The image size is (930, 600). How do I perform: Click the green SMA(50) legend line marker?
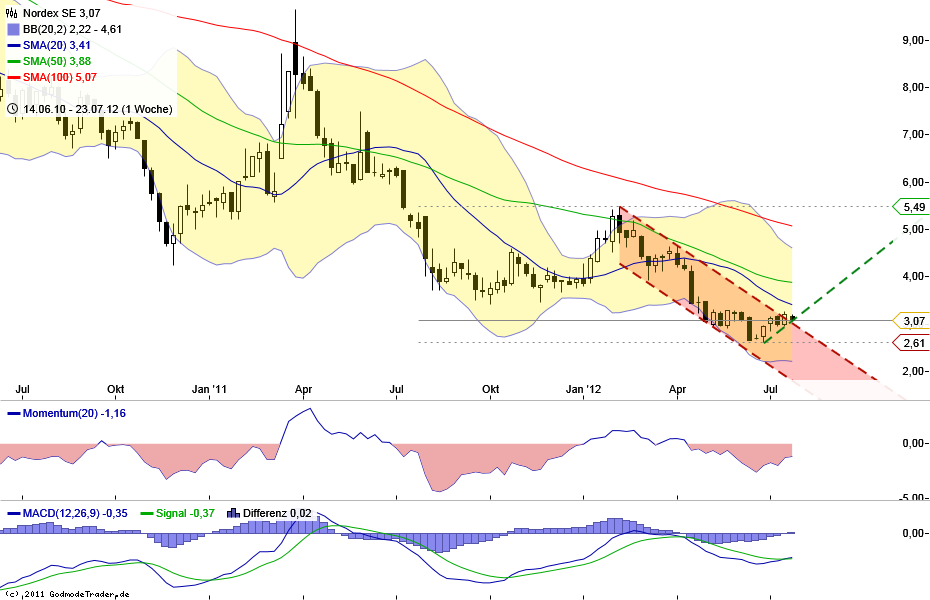(13, 61)
